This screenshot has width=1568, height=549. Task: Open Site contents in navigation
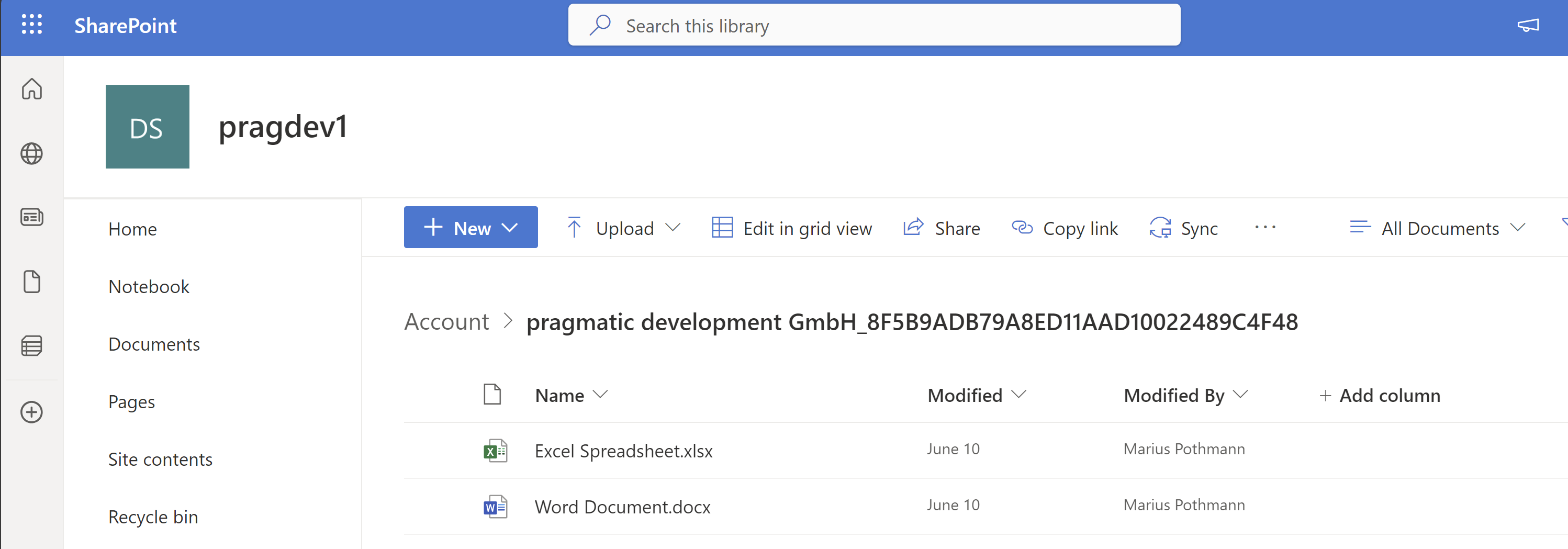[x=160, y=459]
